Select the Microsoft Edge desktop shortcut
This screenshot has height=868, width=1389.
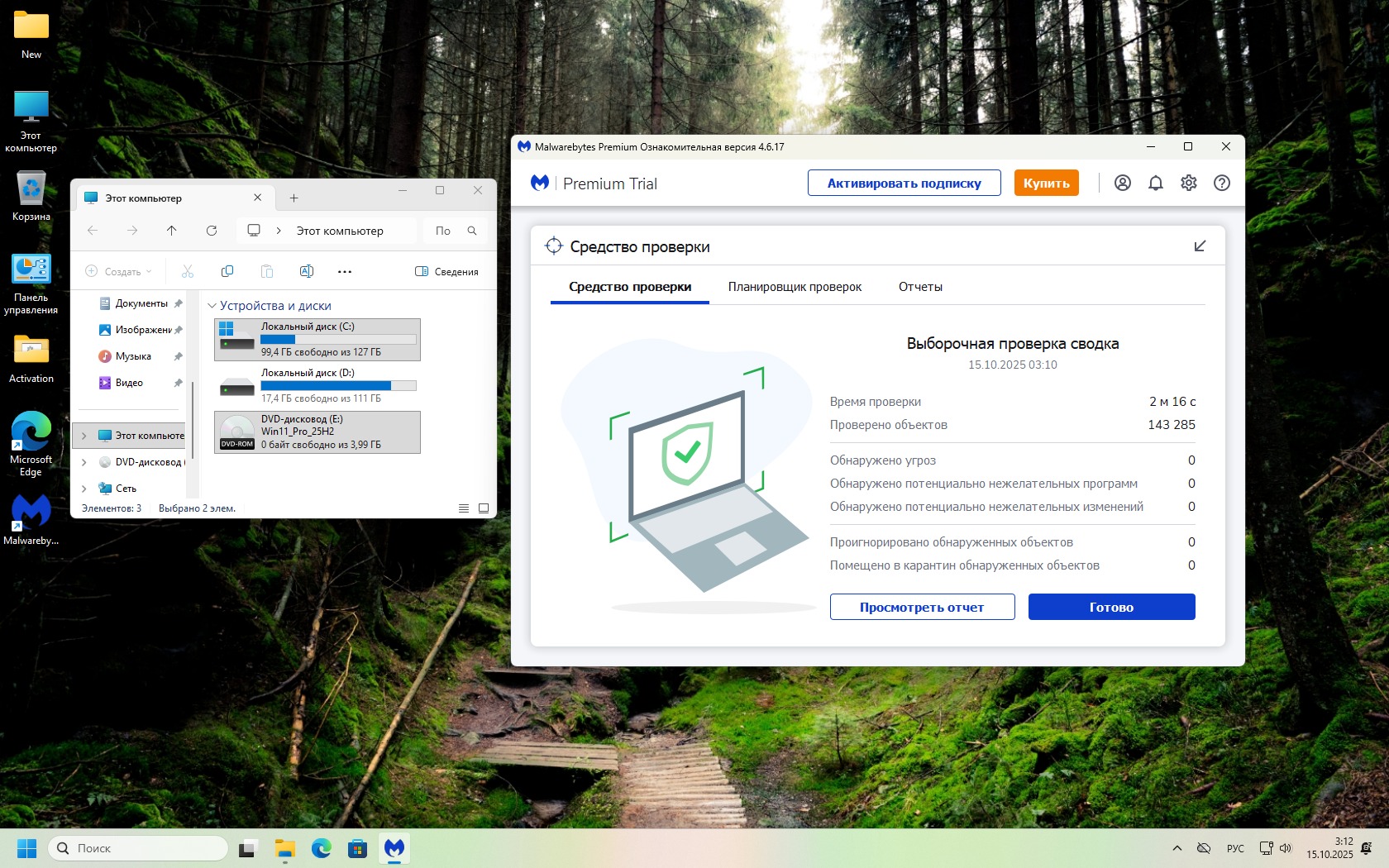[x=31, y=444]
